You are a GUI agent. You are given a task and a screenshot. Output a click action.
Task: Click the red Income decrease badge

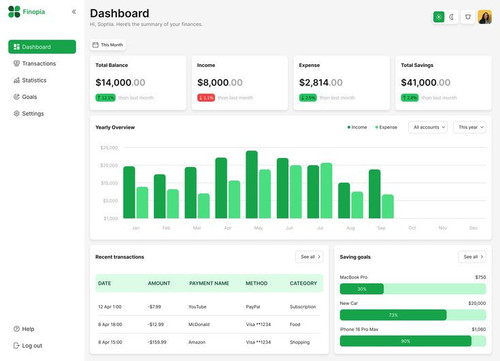[206, 98]
